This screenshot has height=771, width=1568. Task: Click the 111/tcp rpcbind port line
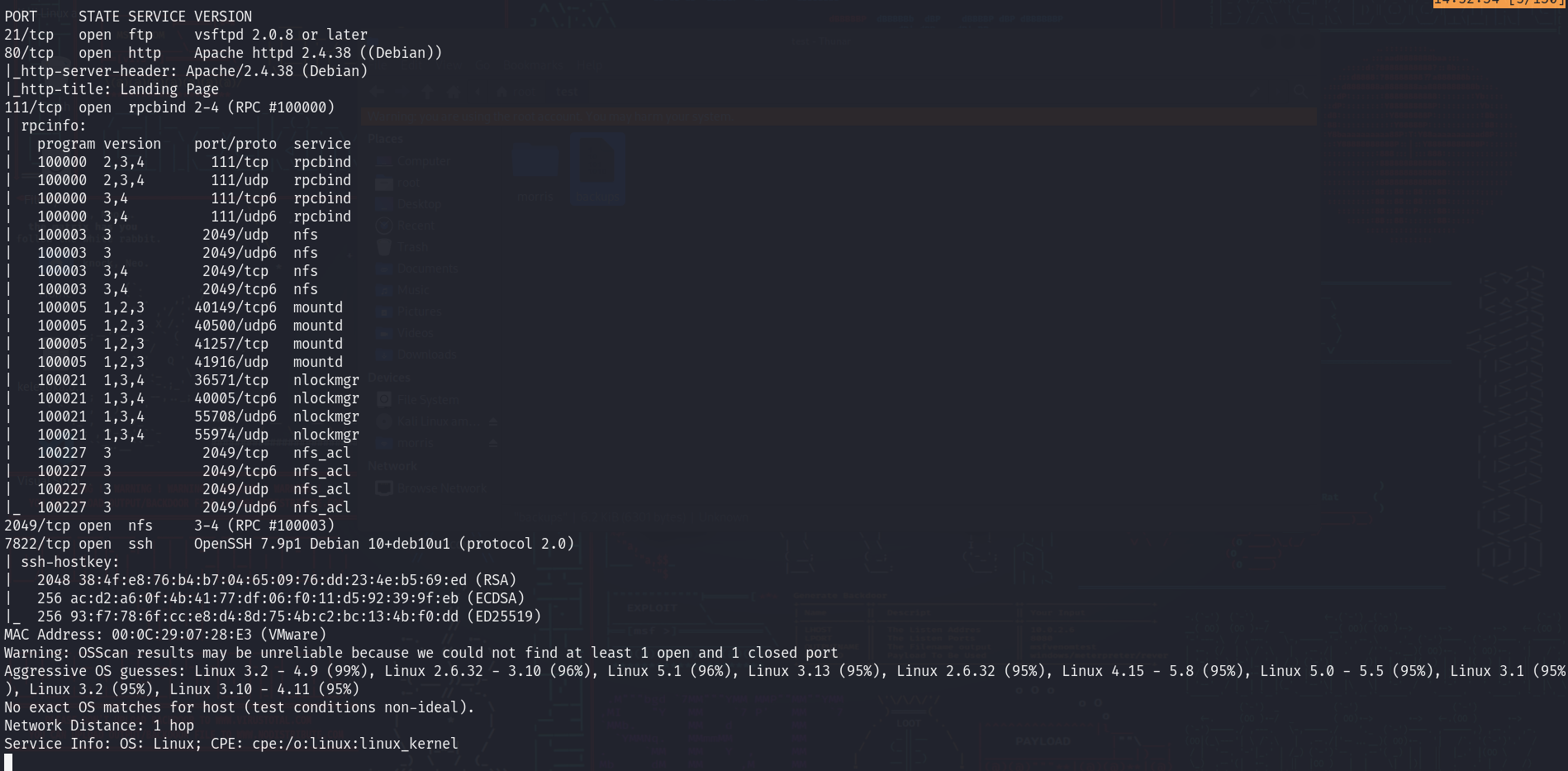pyautogui.click(x=169, y=107)
